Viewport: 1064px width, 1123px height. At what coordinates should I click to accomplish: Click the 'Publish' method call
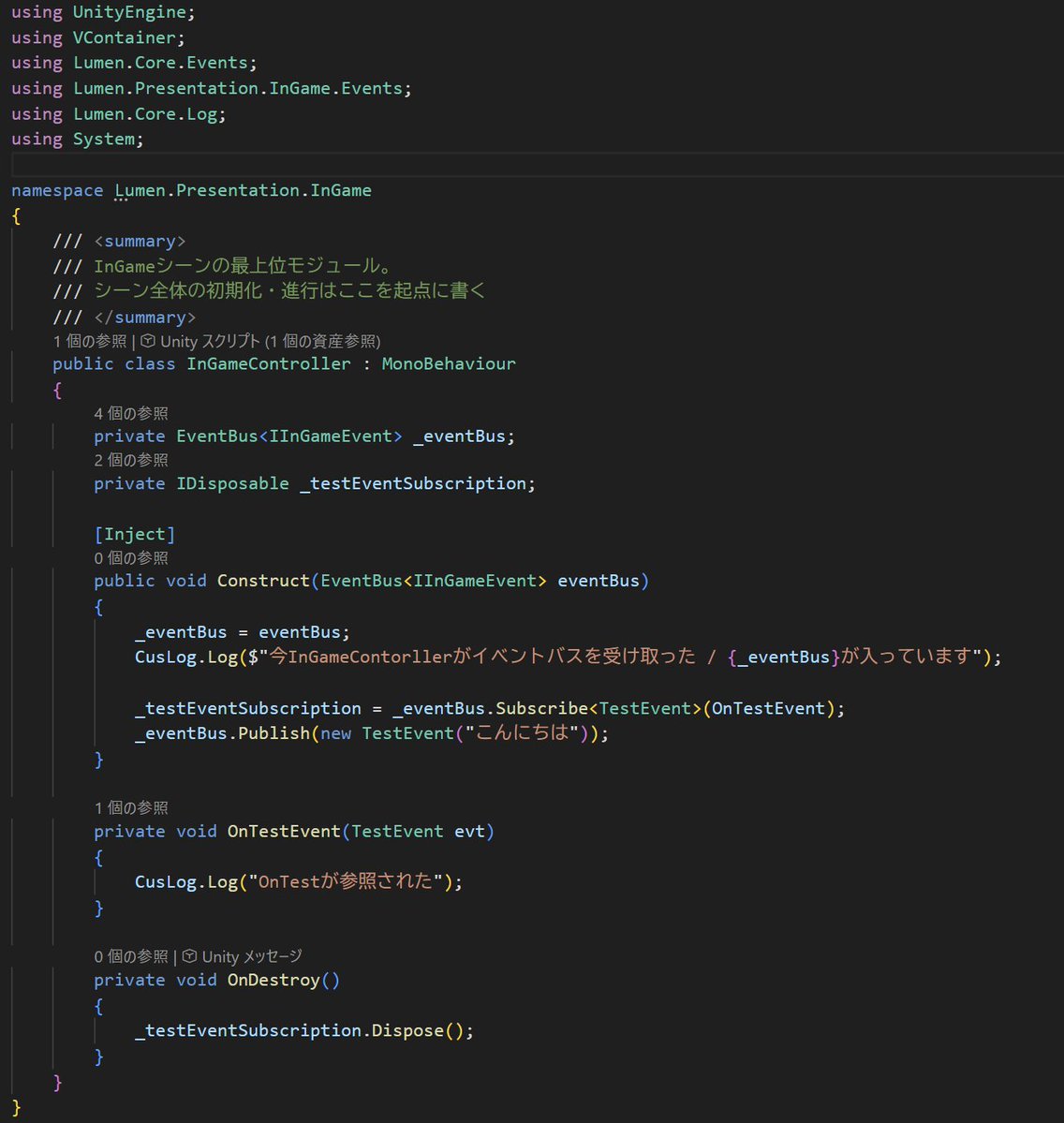pyautogui.click(x=273, y=733)
